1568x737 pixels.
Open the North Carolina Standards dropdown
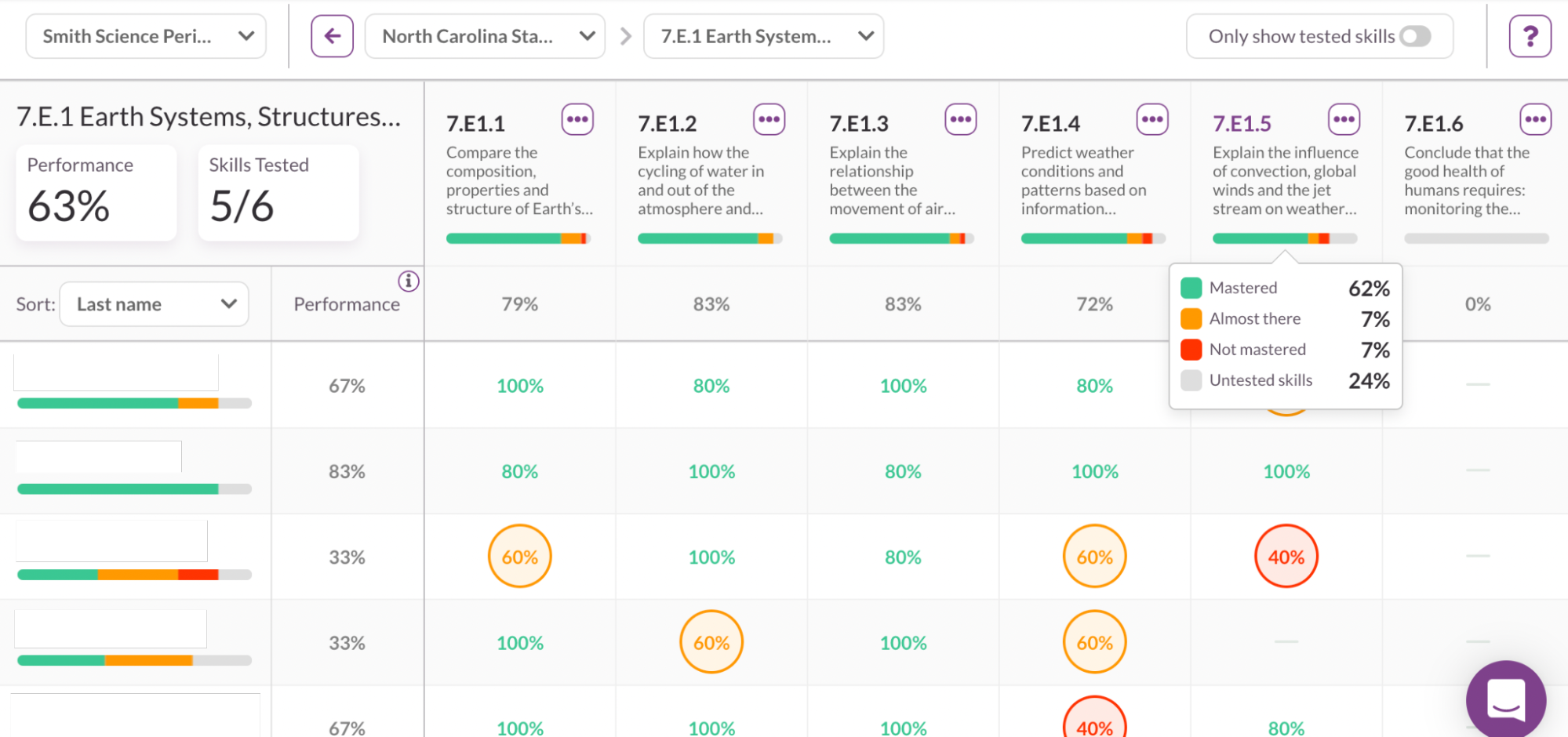click(485, 36)
